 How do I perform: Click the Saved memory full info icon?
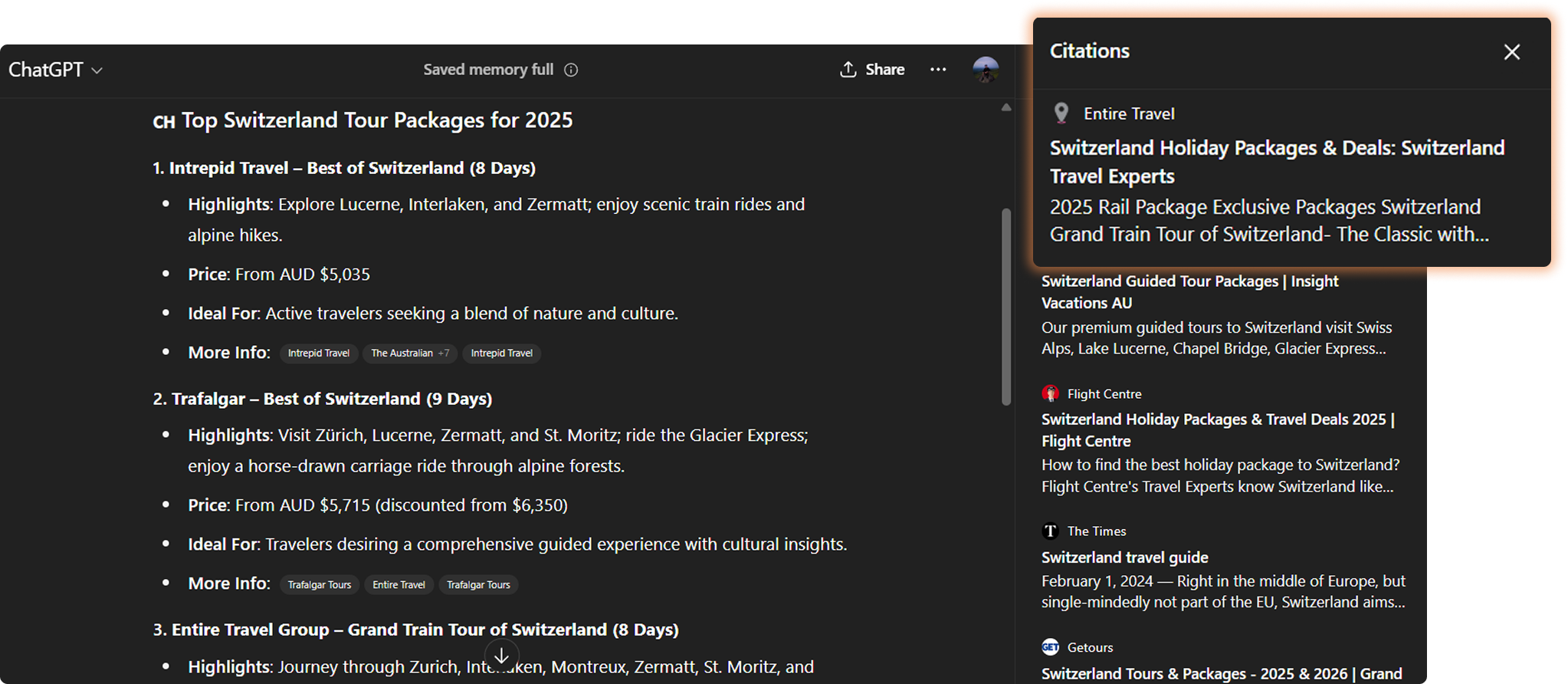tap(571, 70)
